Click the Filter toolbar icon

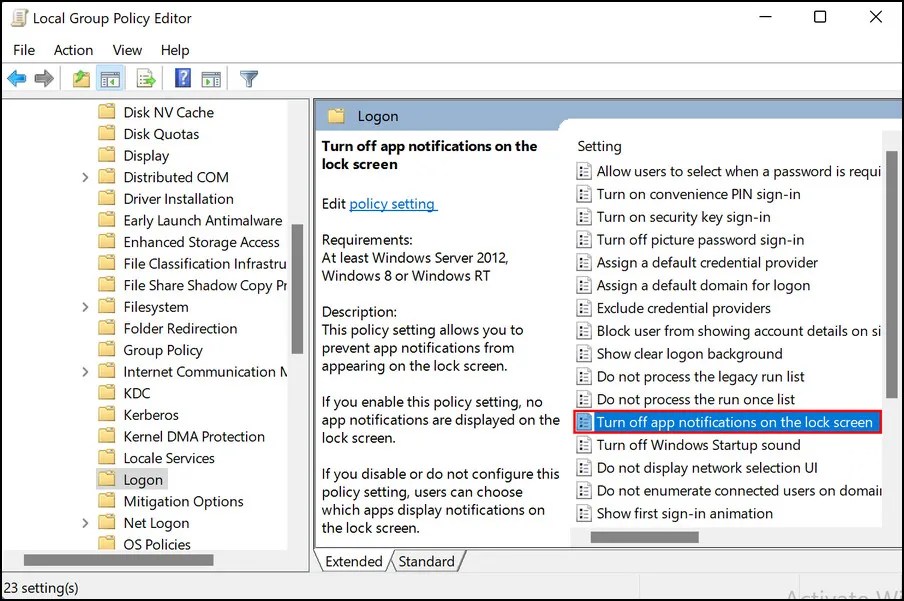pyautogui.click(x=248, y=78)
